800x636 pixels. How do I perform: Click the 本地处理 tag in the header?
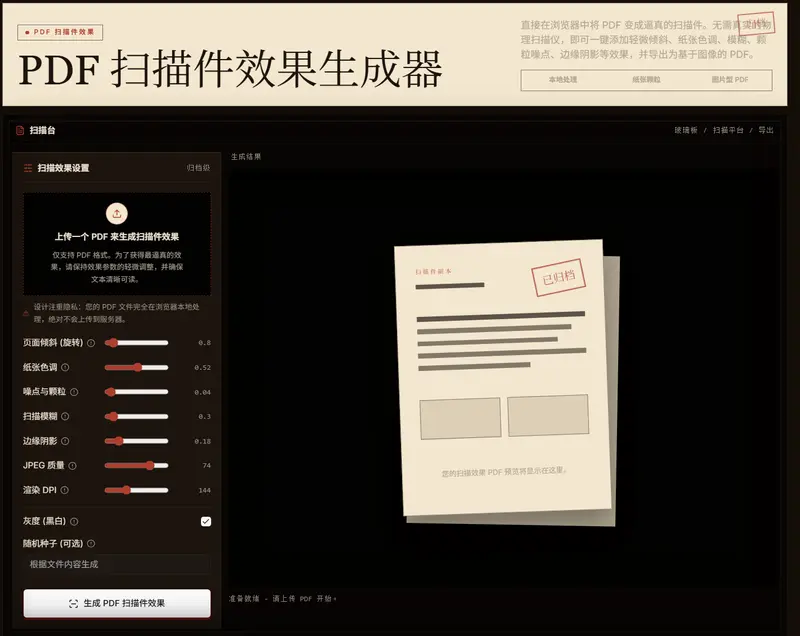(563, 80)
